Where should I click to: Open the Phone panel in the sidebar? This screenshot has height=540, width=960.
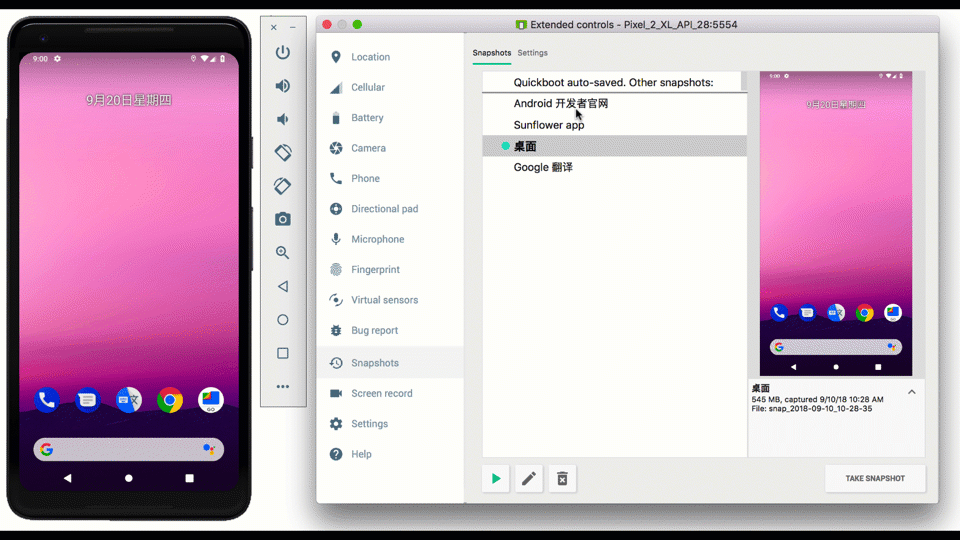390,178
